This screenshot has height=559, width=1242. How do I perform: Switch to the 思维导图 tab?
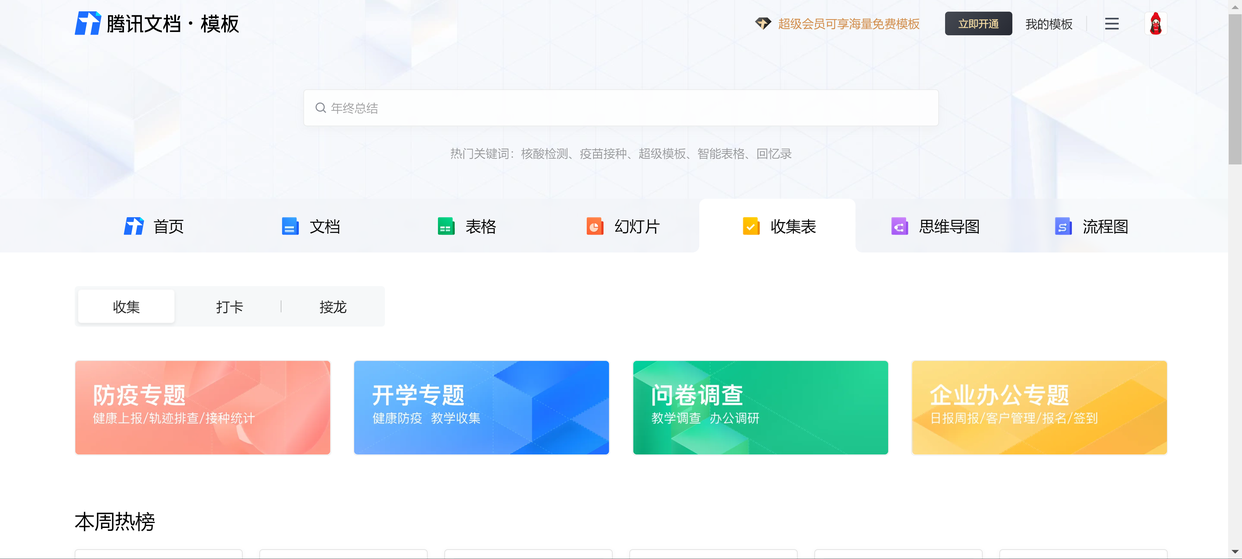pos(934,226)
